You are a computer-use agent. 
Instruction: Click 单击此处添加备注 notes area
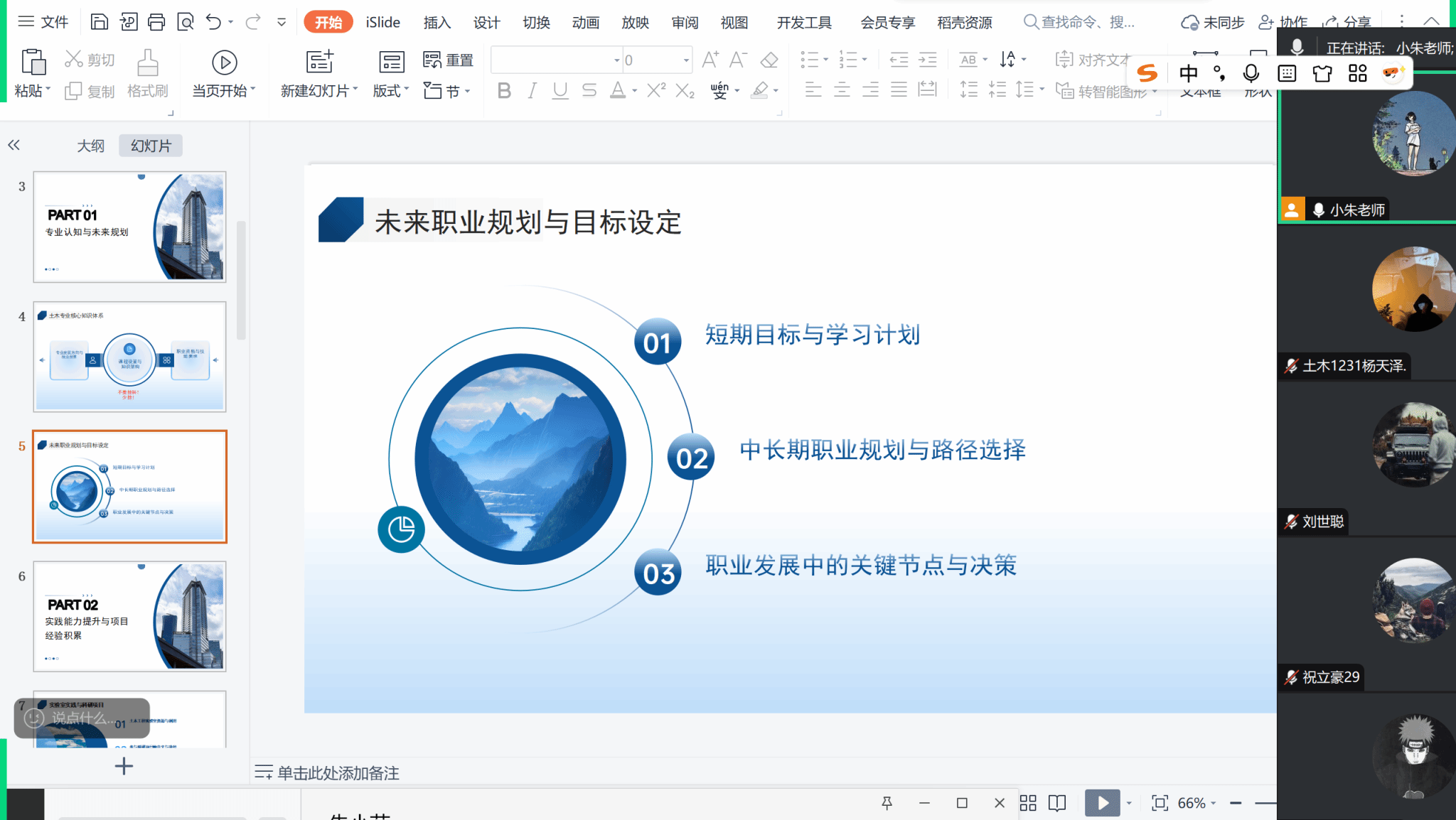338,772
